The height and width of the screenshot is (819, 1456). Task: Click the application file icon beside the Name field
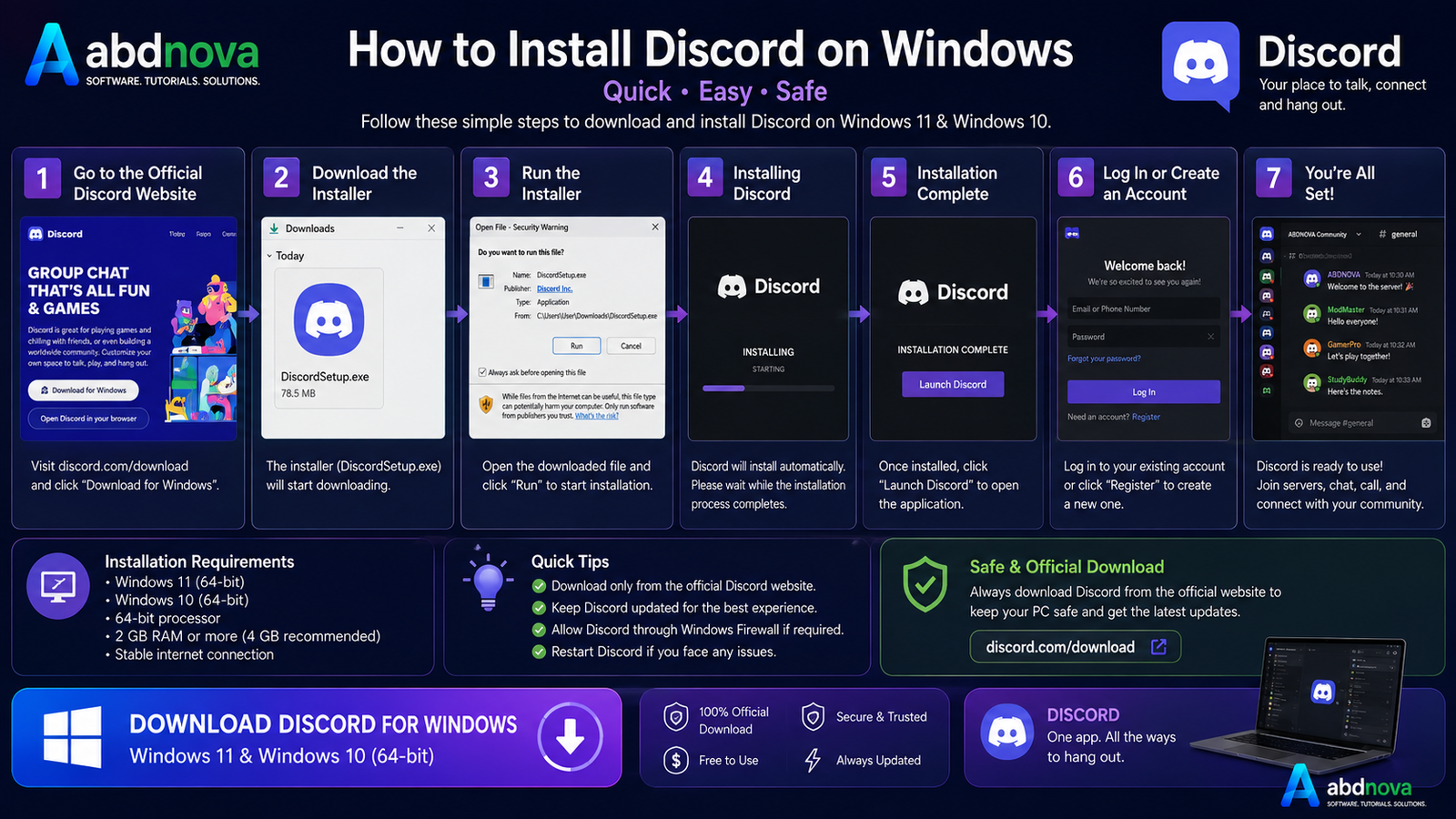tap(487, 281)
